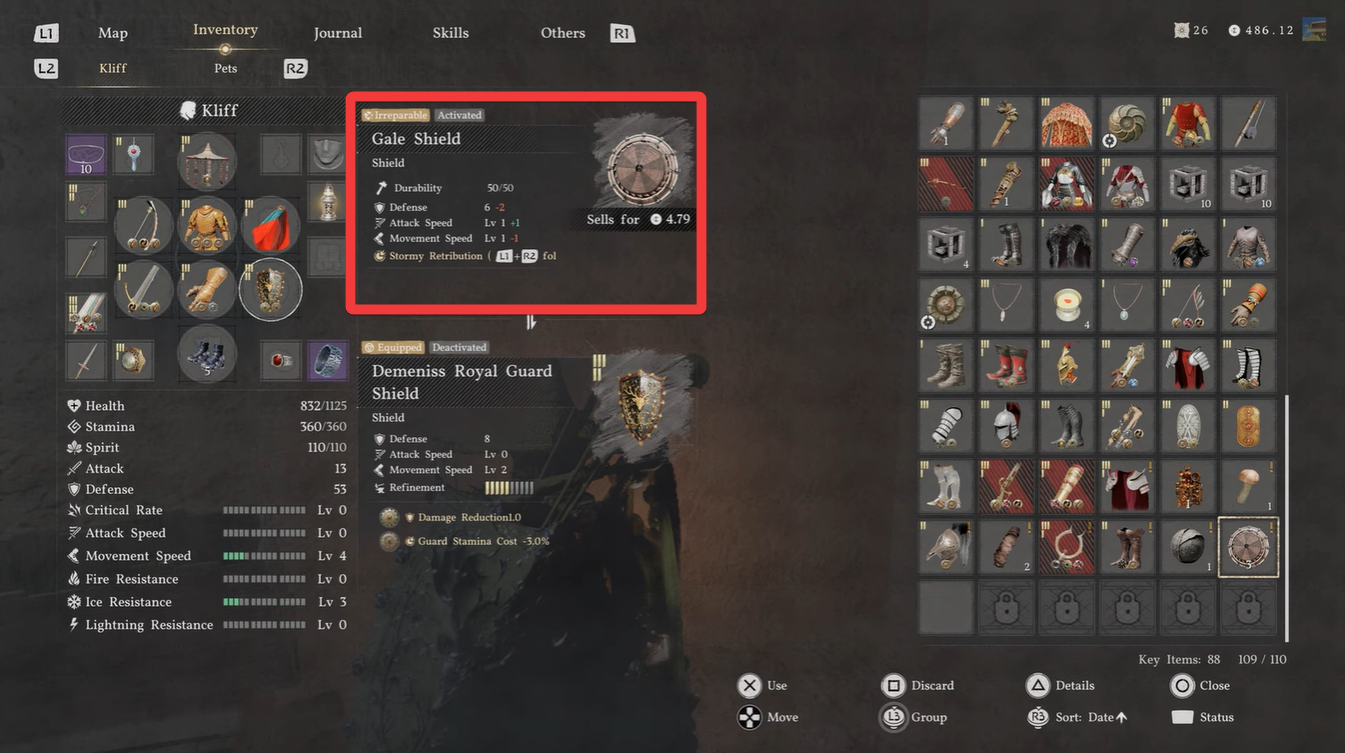Select the golden chest armor equipment slot
Screen dimensions: 1345x753
click(x=208, y=225)
